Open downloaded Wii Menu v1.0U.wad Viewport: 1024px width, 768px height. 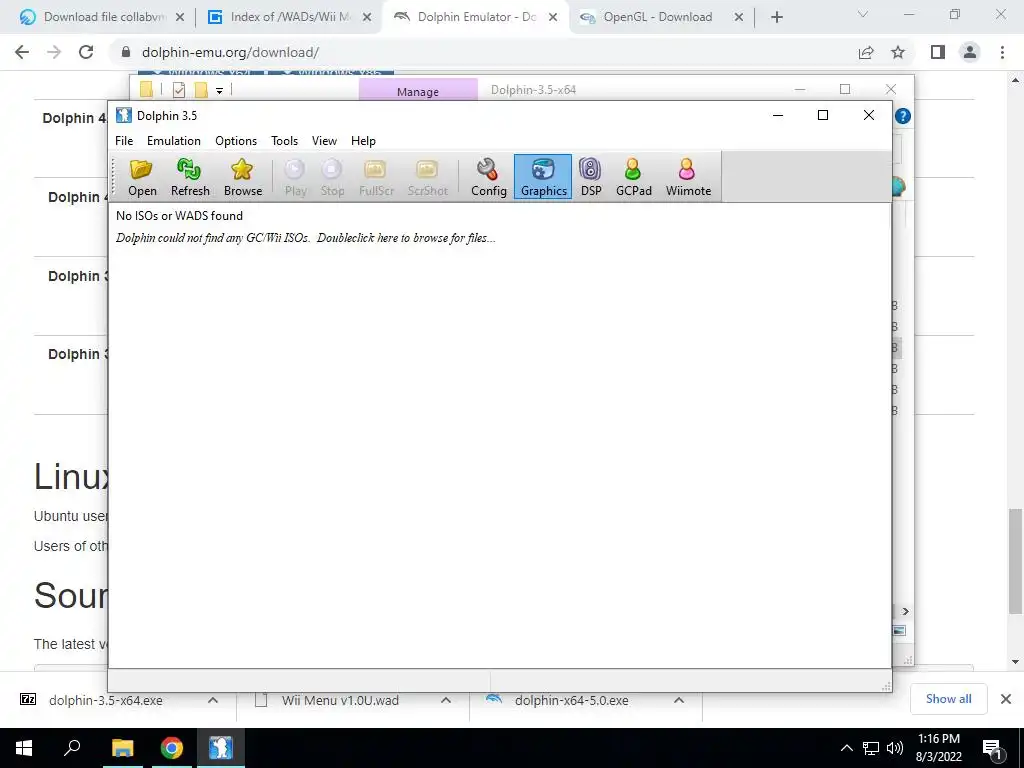pyautogui.click(x=340, y=701)
